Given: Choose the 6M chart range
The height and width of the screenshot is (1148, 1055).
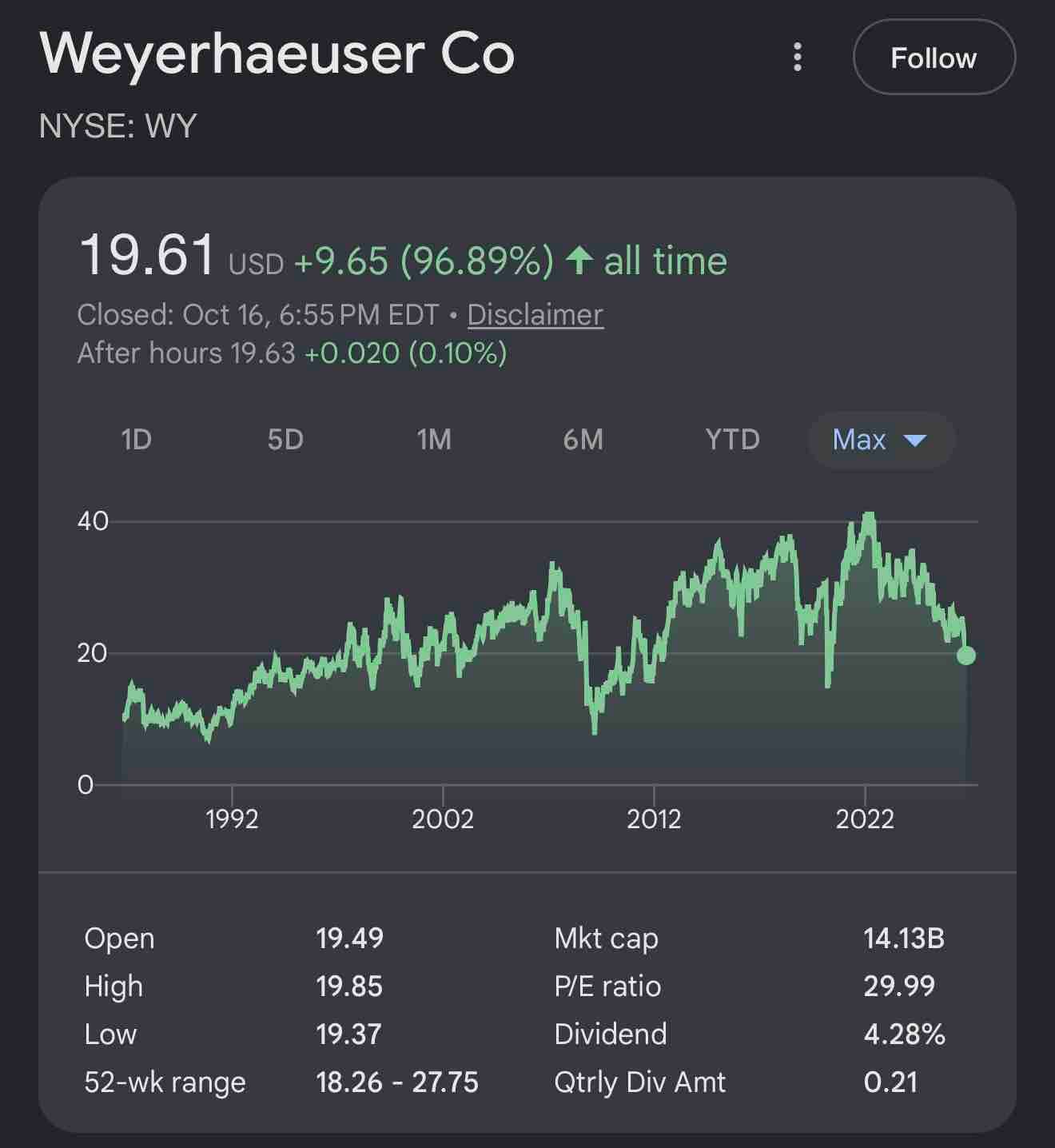Looking at the screenshot, I should pyautogui.click(x=583, y=439).
